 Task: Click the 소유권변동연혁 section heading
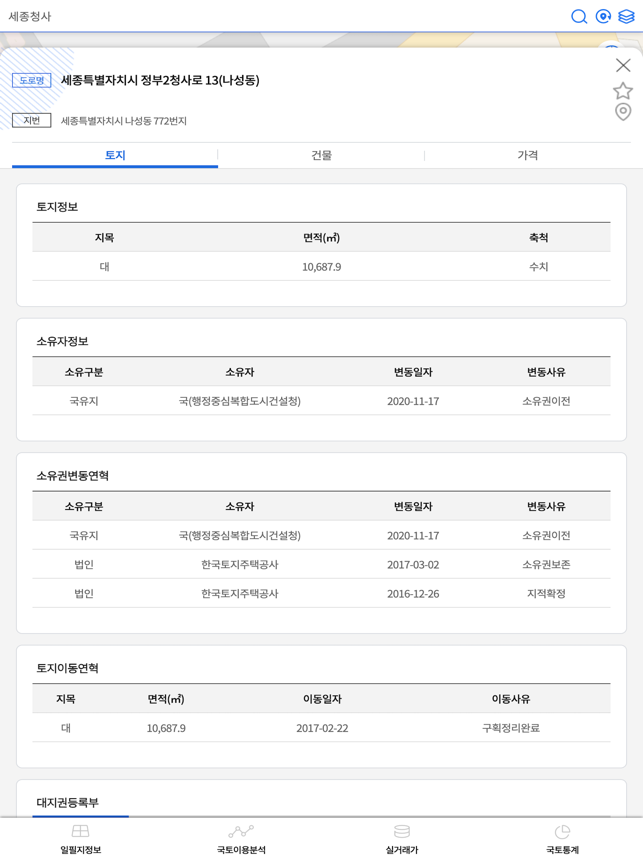(x=72, y=476)
